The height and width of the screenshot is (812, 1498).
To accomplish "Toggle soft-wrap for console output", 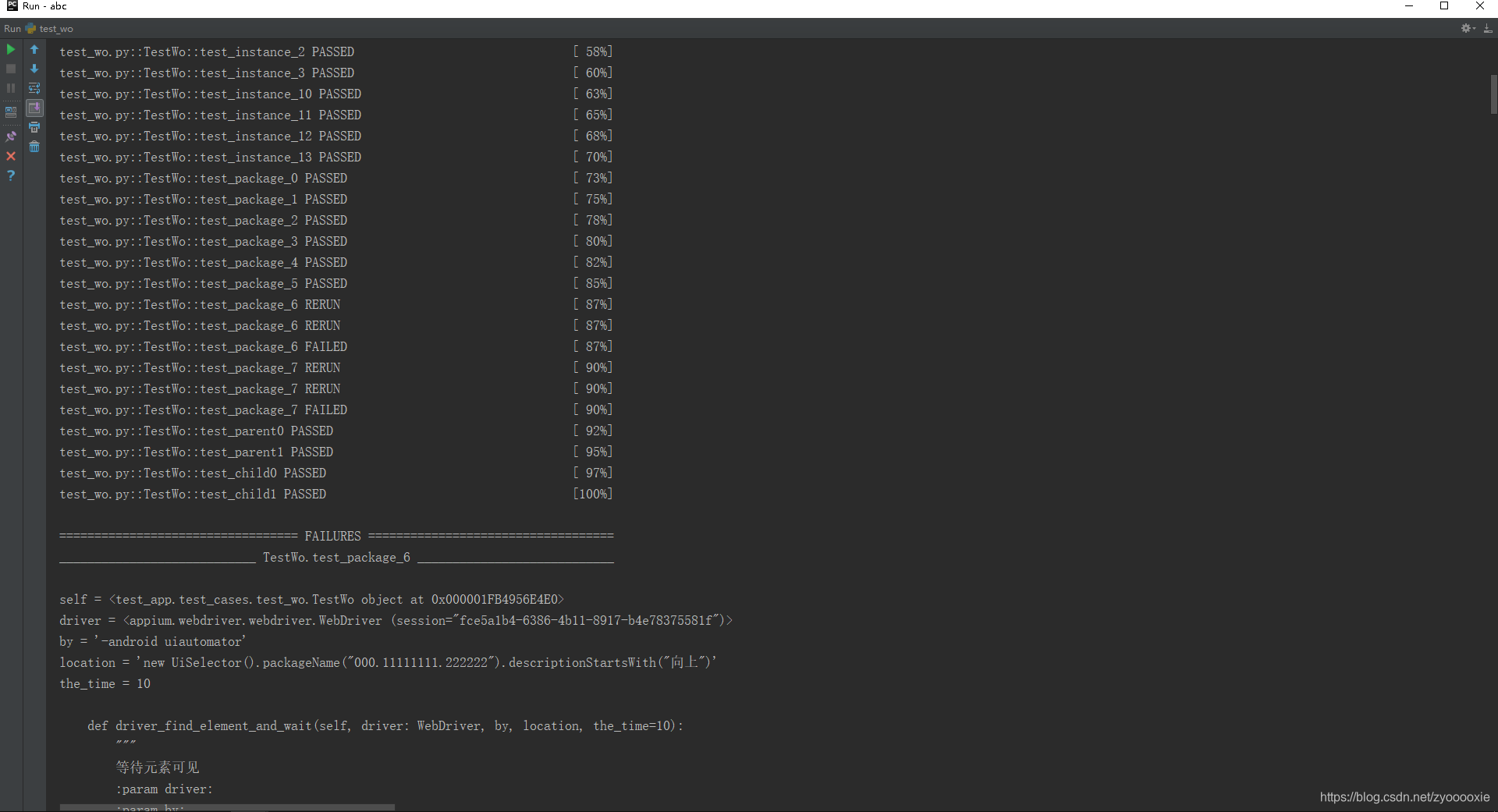I will (x=34, y=88).
